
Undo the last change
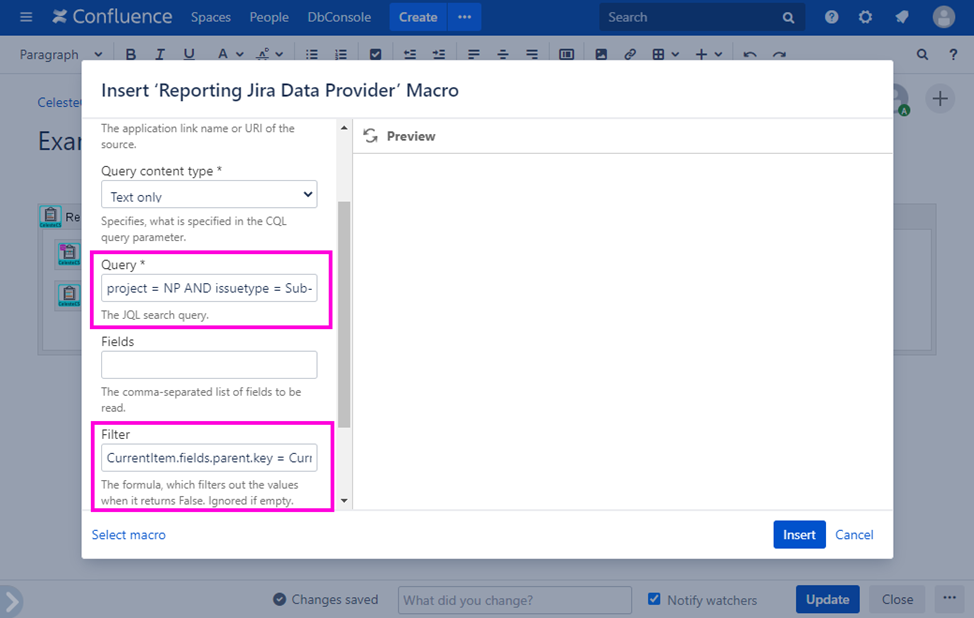click(x=750, y=55)
